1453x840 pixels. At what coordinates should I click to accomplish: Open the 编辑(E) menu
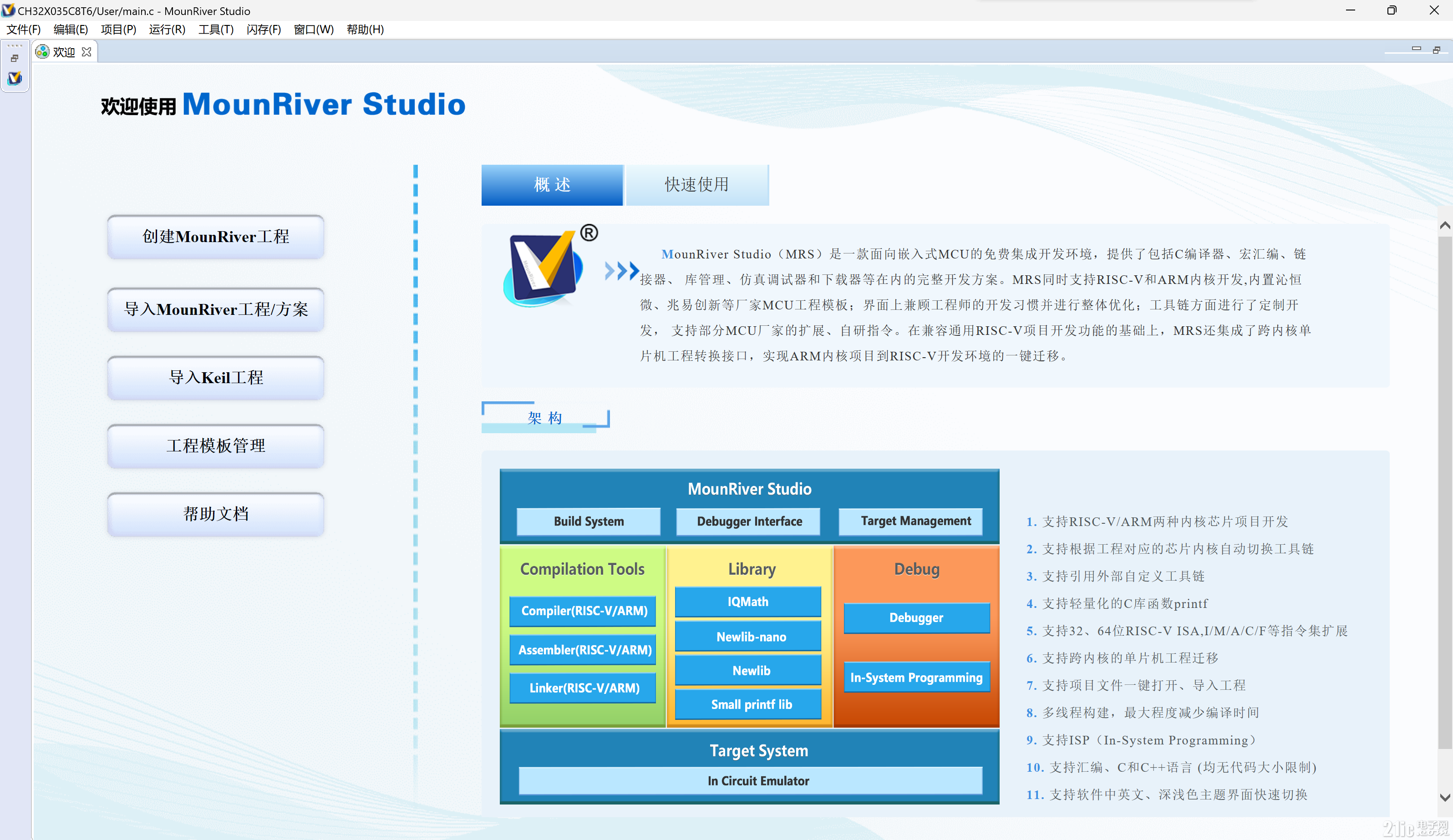[x=71, y=30]
